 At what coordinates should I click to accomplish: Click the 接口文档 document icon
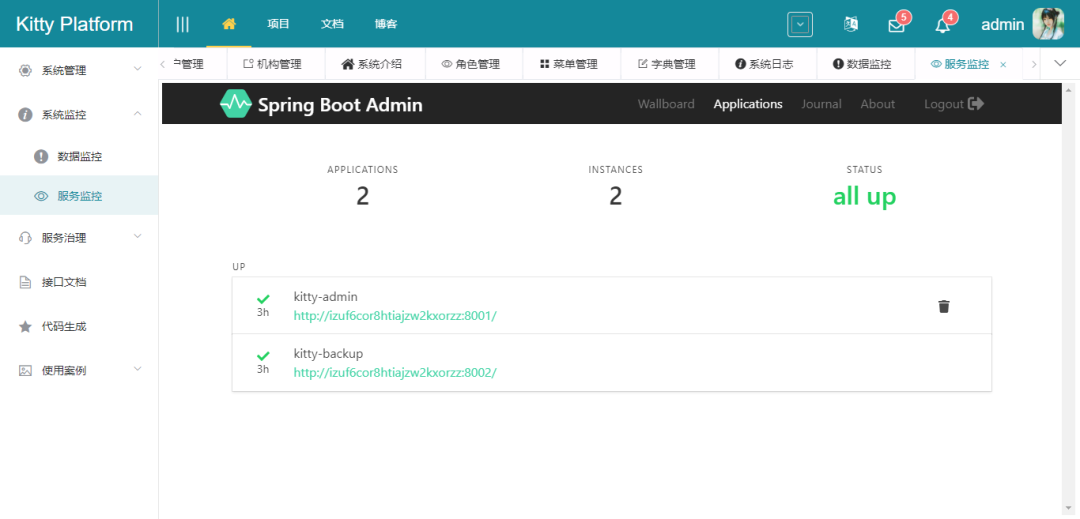pos(25,282)
